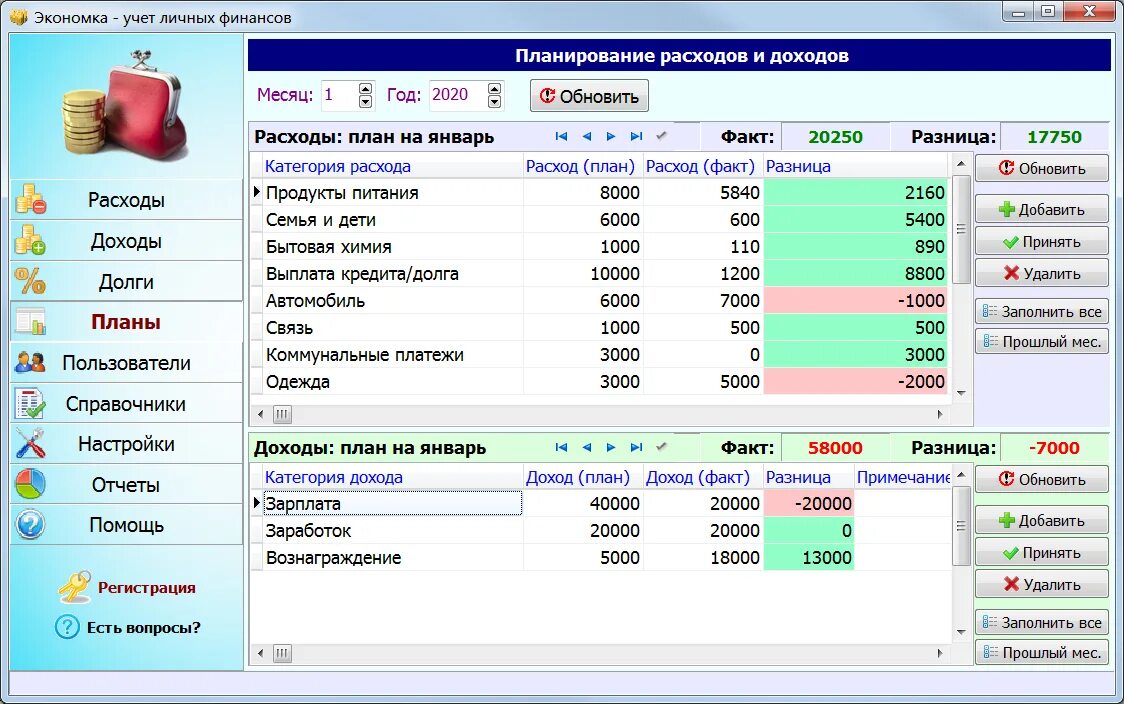This screenshot has width=1124, height=704.
Task: Click Обновить button in Расходы panel
Action: click(1042, 168)
